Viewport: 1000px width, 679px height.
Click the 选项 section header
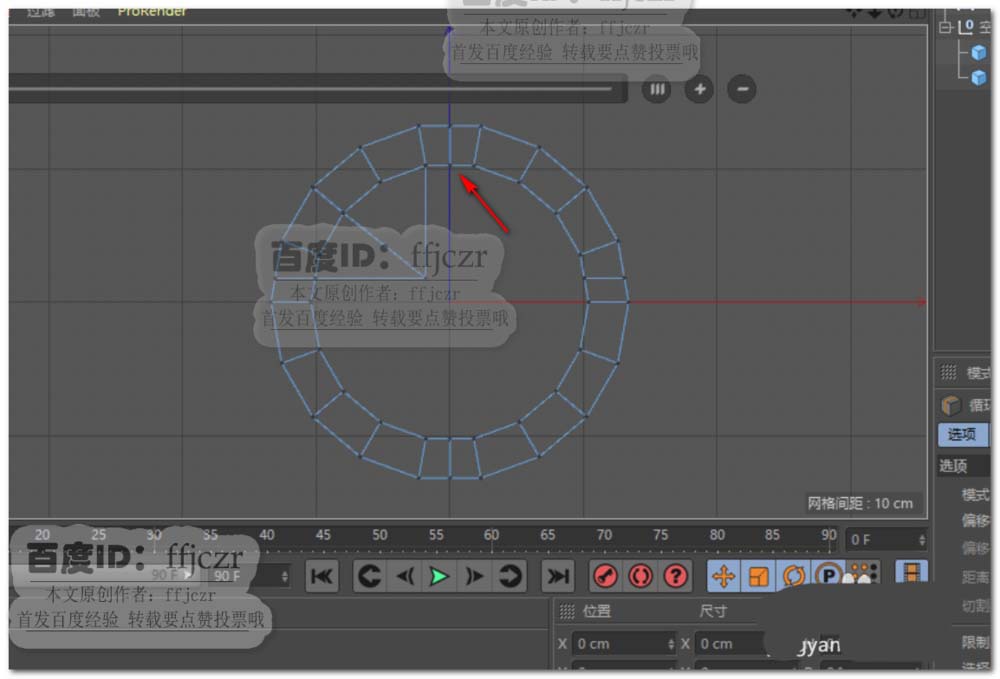point(953,467)
